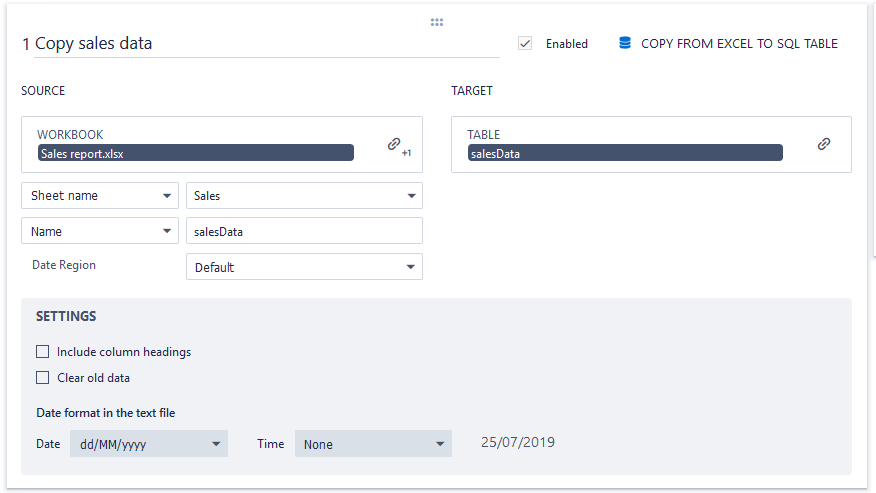Click Copy from Excel to SQL Table label
The width and height of the screenshot is (876, 493).
pyautogui.click(x=739, y=44)
